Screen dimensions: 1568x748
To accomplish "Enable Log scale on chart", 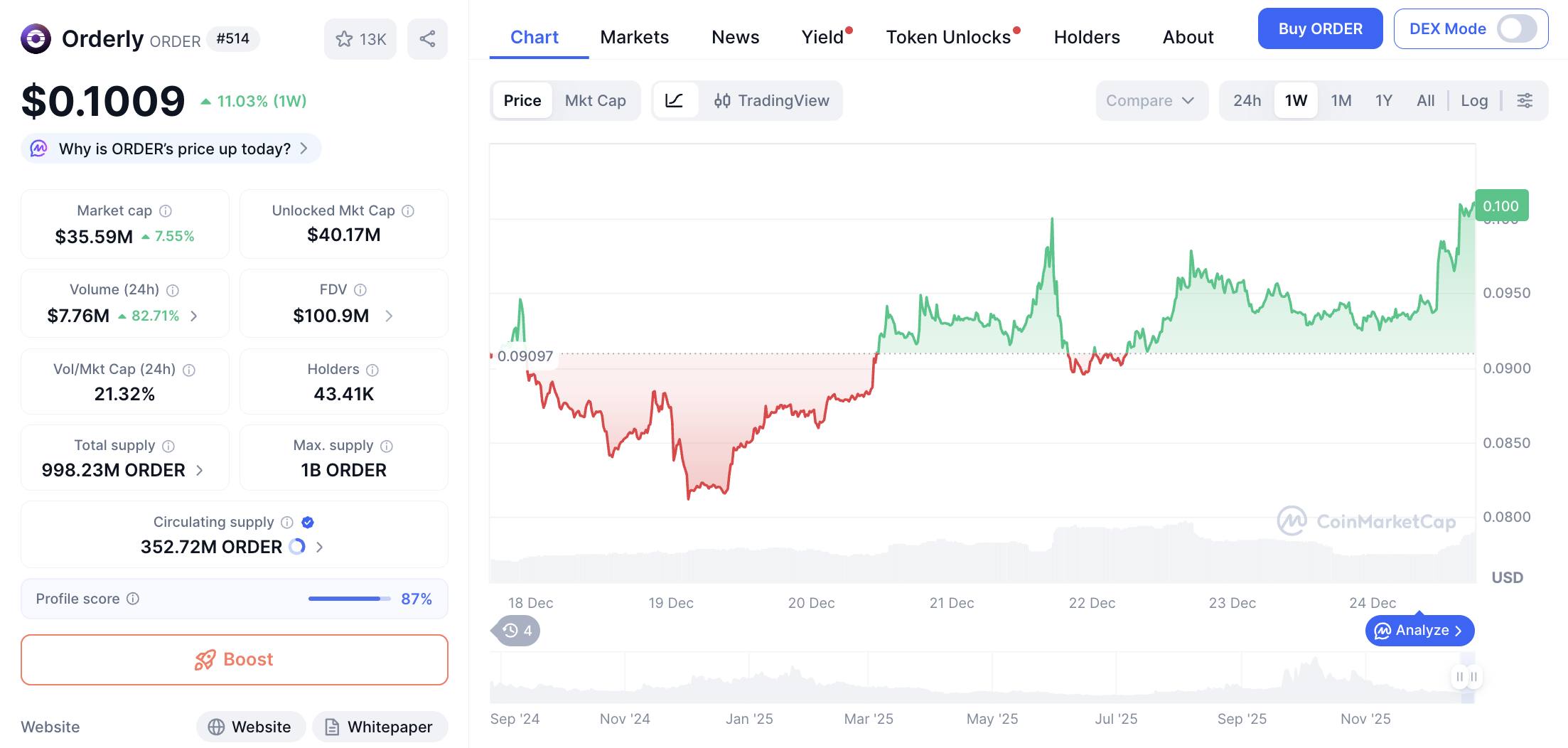I will click(x=1473, y=100).
